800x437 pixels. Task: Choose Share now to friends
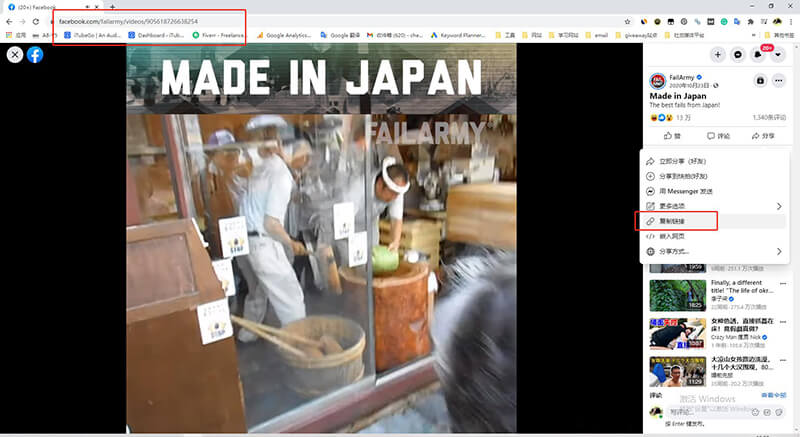click(714, 161)
